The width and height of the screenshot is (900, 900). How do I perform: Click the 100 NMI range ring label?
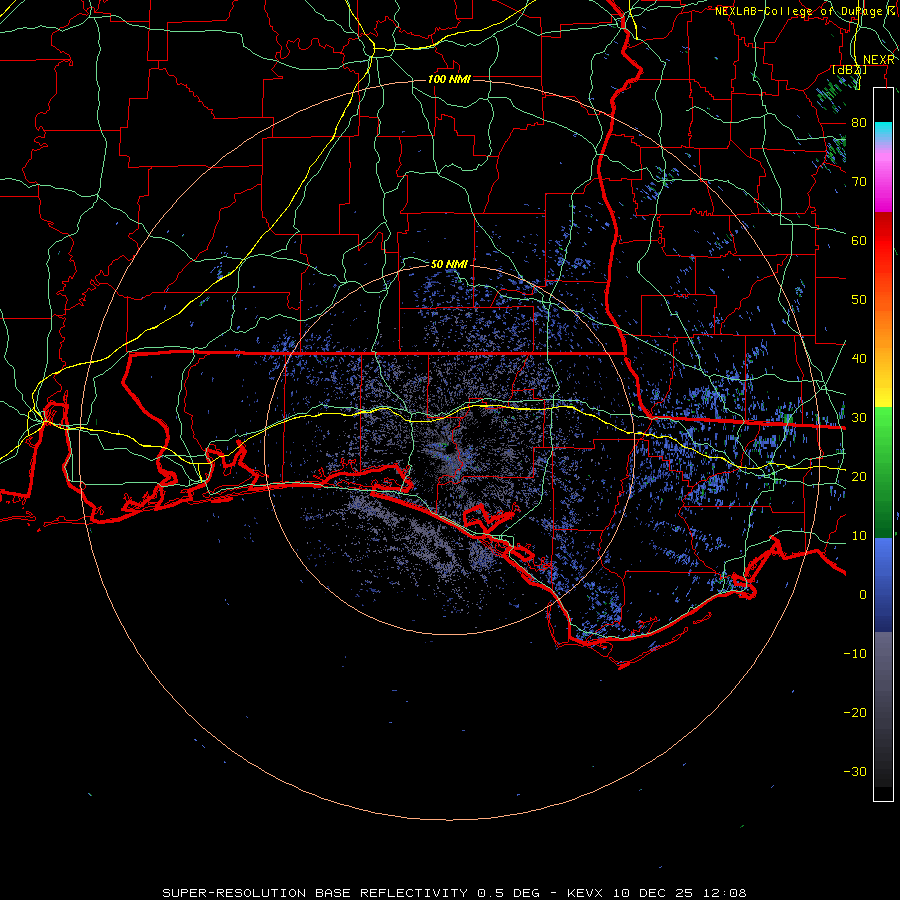[x=449, y=79]
